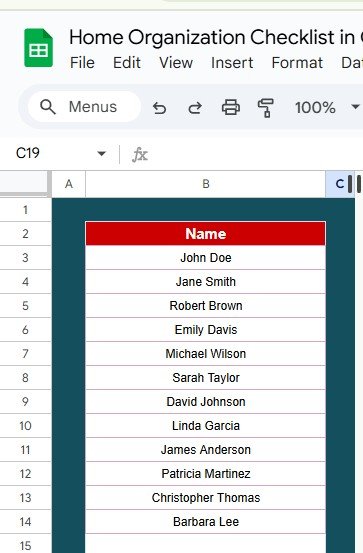Screen dimensions: 363x553
Task: Select the Sarah Taylor cell
Action: click(206, 377)
